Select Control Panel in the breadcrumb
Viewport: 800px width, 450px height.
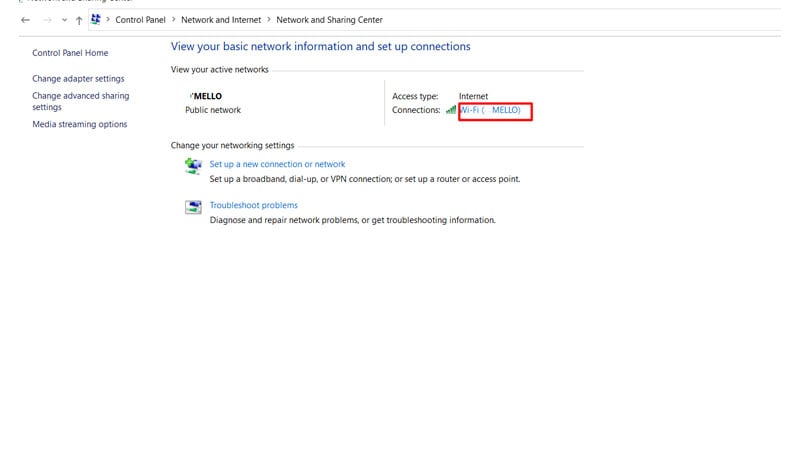tap(140, 20)
